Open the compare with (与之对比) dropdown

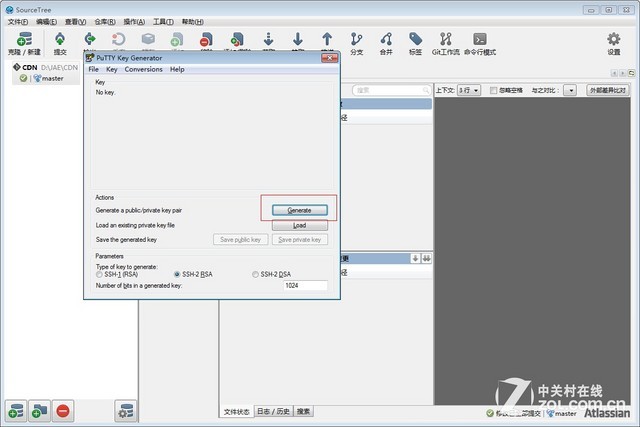(569, 90)
